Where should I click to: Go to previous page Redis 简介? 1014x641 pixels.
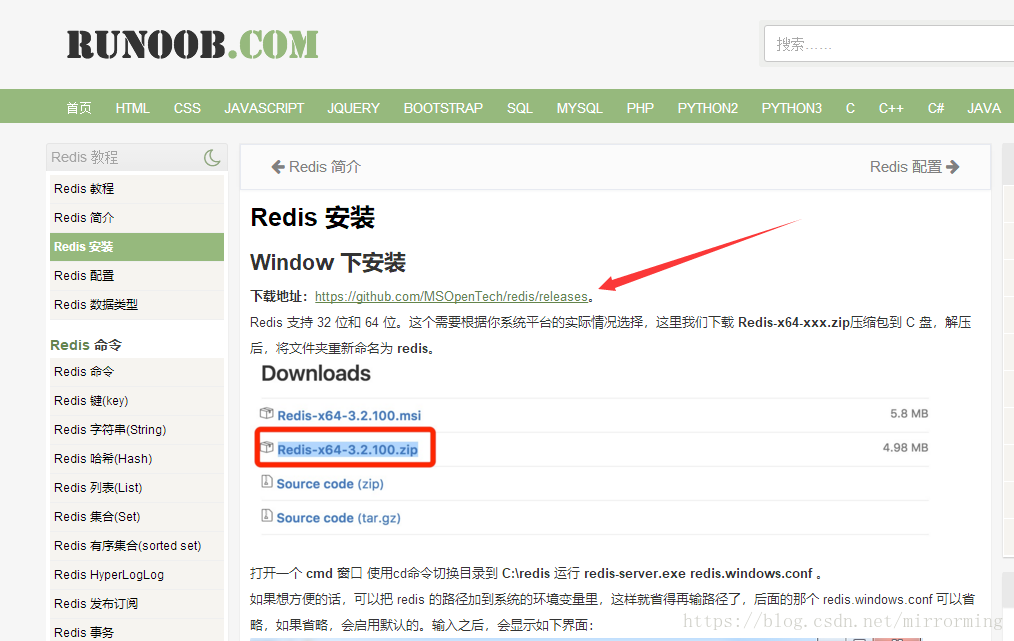click(x=316, y=167)
